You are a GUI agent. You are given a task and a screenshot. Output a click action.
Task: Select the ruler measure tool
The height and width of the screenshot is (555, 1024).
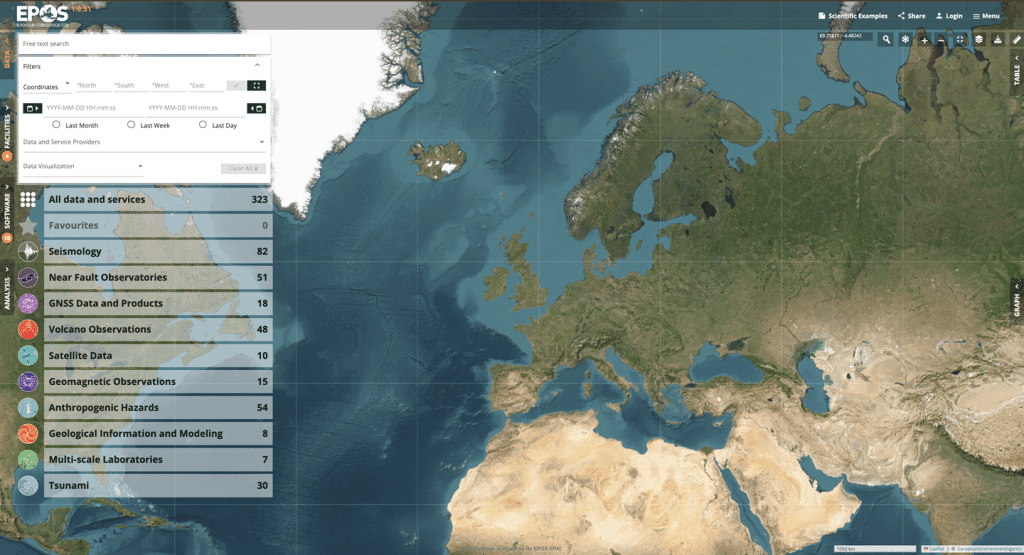coord(1017,39)
